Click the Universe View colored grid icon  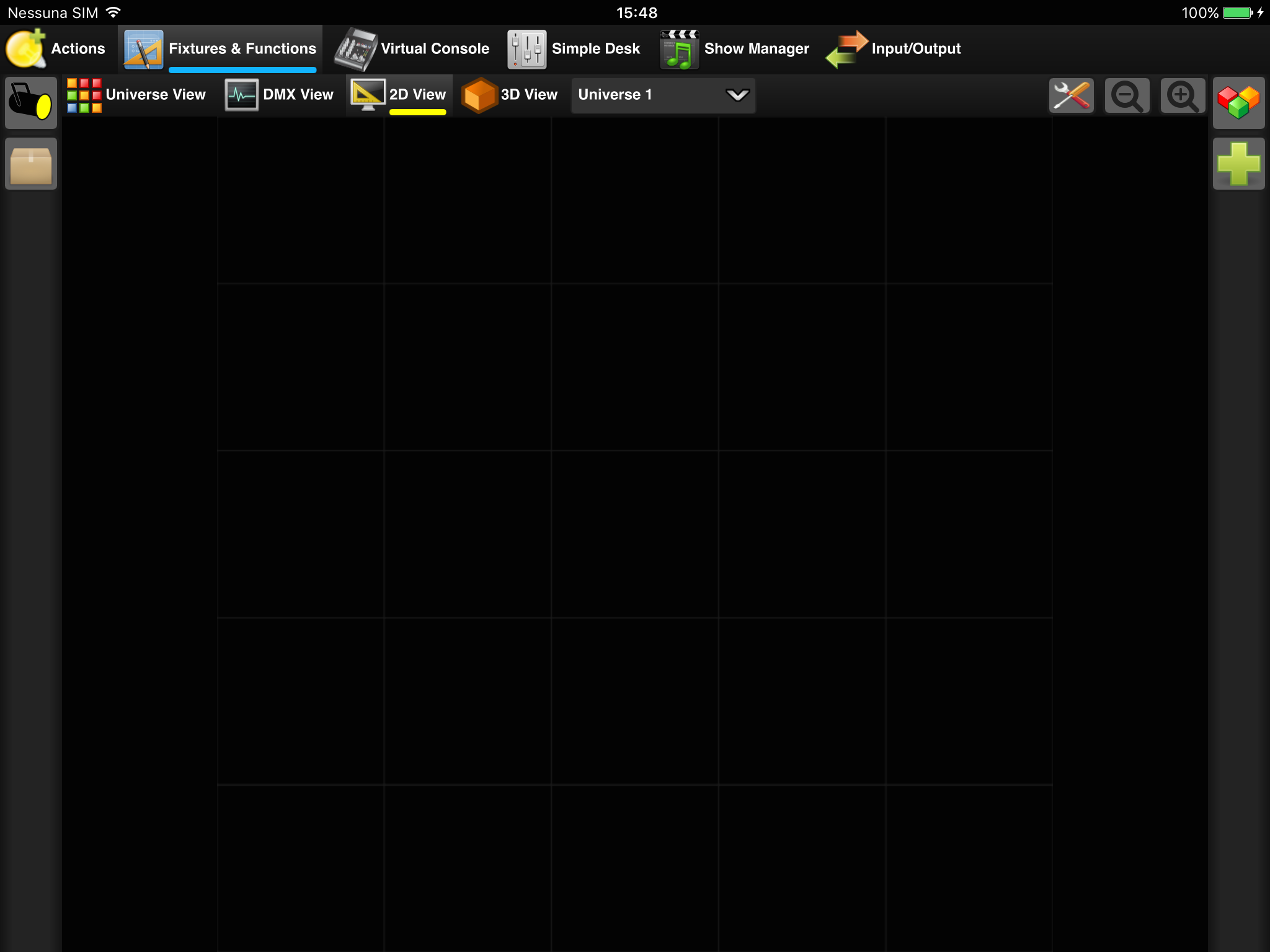tap(84, 95)
